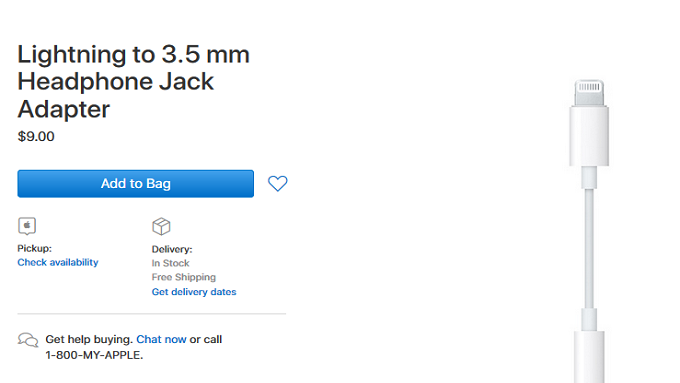Click the Get help buying text
This screenshot has width=680, height=383.
pyautogui.click(x=89, y=339)
